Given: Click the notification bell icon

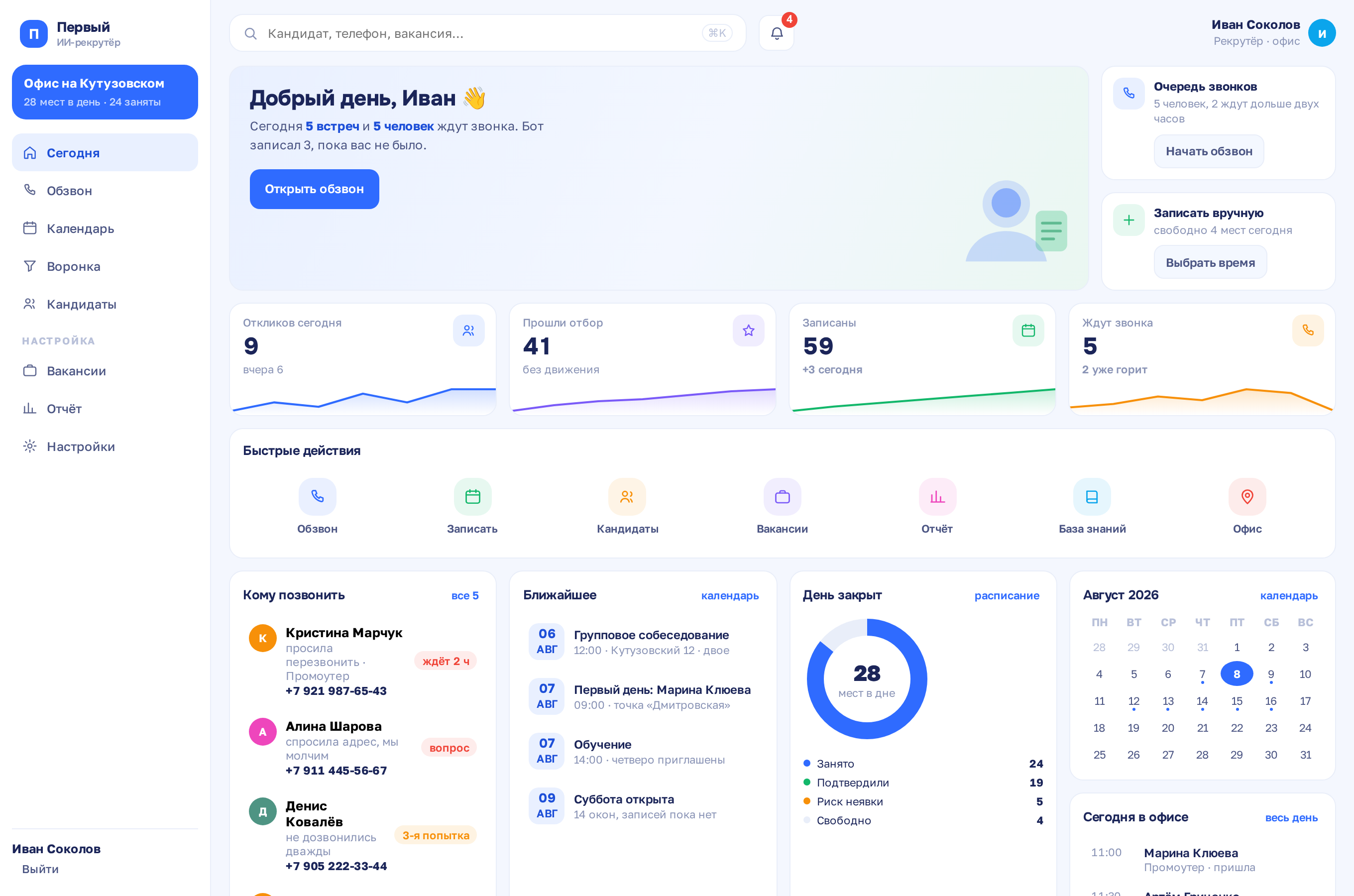Looking at the screenshot, I should [777, 33].
